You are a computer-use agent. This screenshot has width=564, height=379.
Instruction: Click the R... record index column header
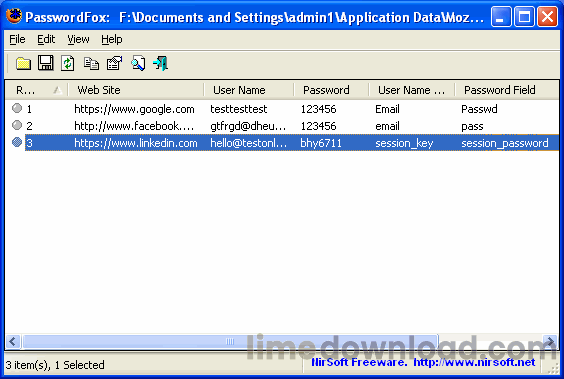point(37,90)
